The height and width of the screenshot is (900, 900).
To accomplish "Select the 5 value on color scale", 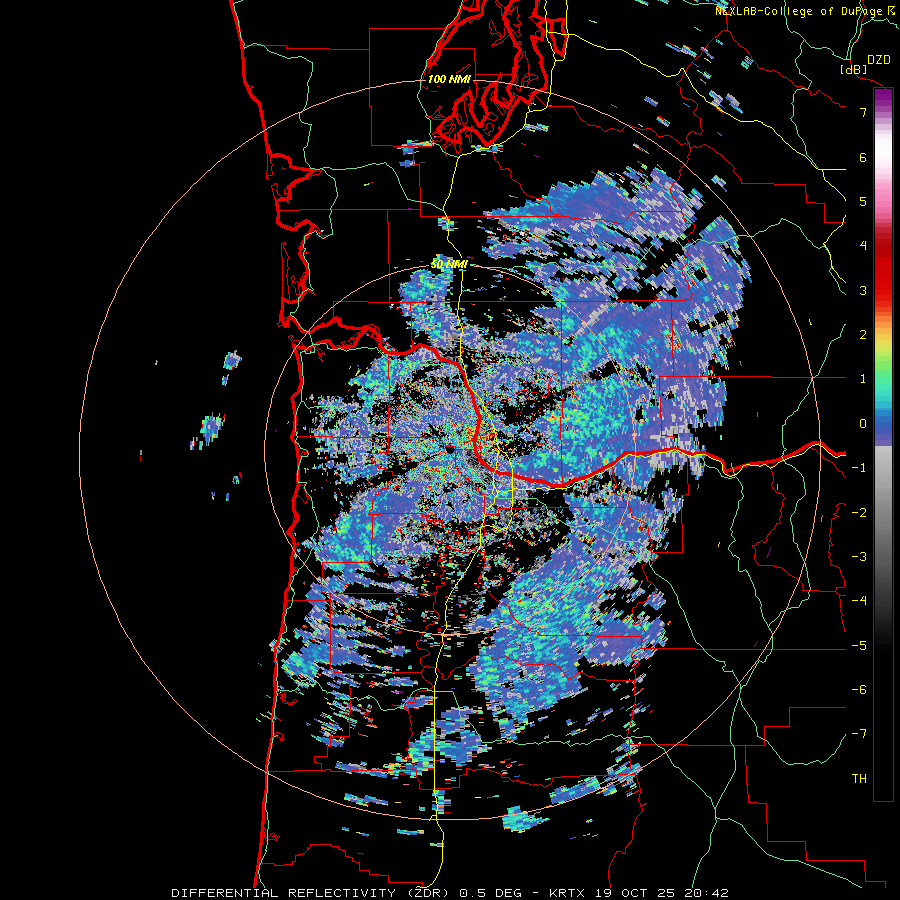I will [863, 201].
